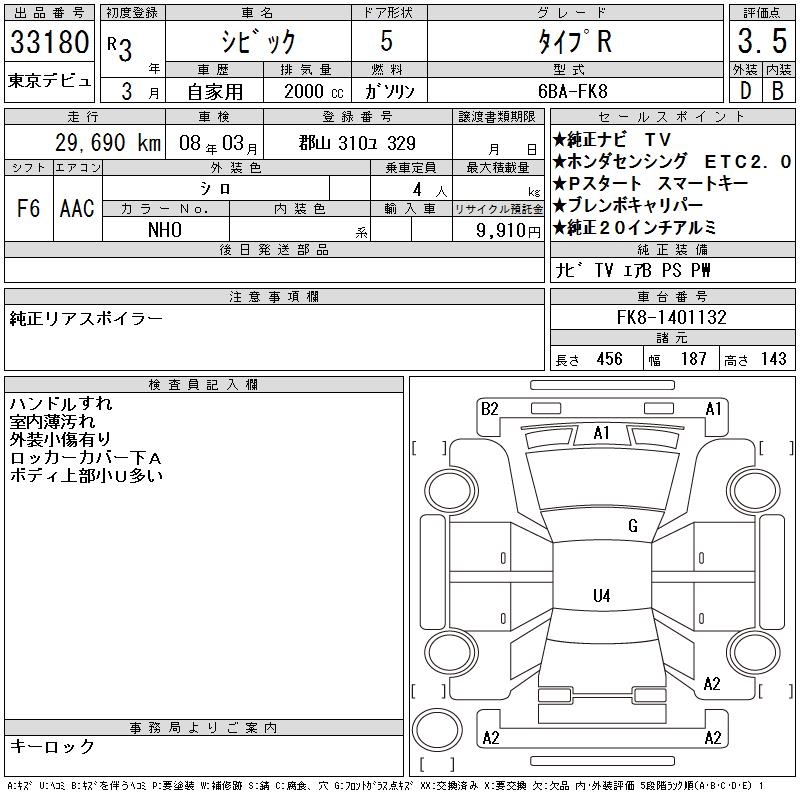
Task: Click lot number 33180
Action: (x=49, y=42)
